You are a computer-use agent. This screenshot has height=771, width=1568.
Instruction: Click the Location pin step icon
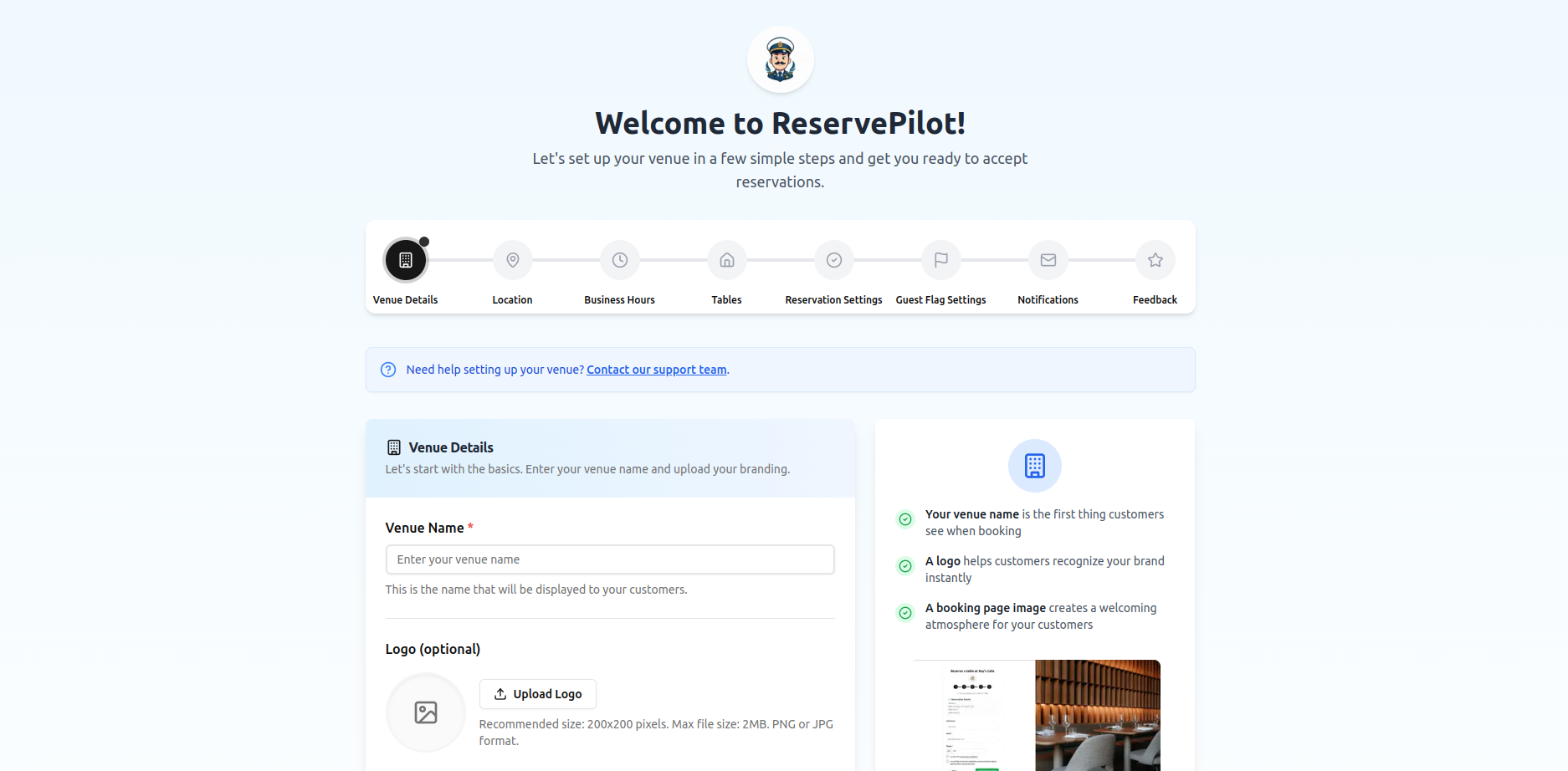512,260
